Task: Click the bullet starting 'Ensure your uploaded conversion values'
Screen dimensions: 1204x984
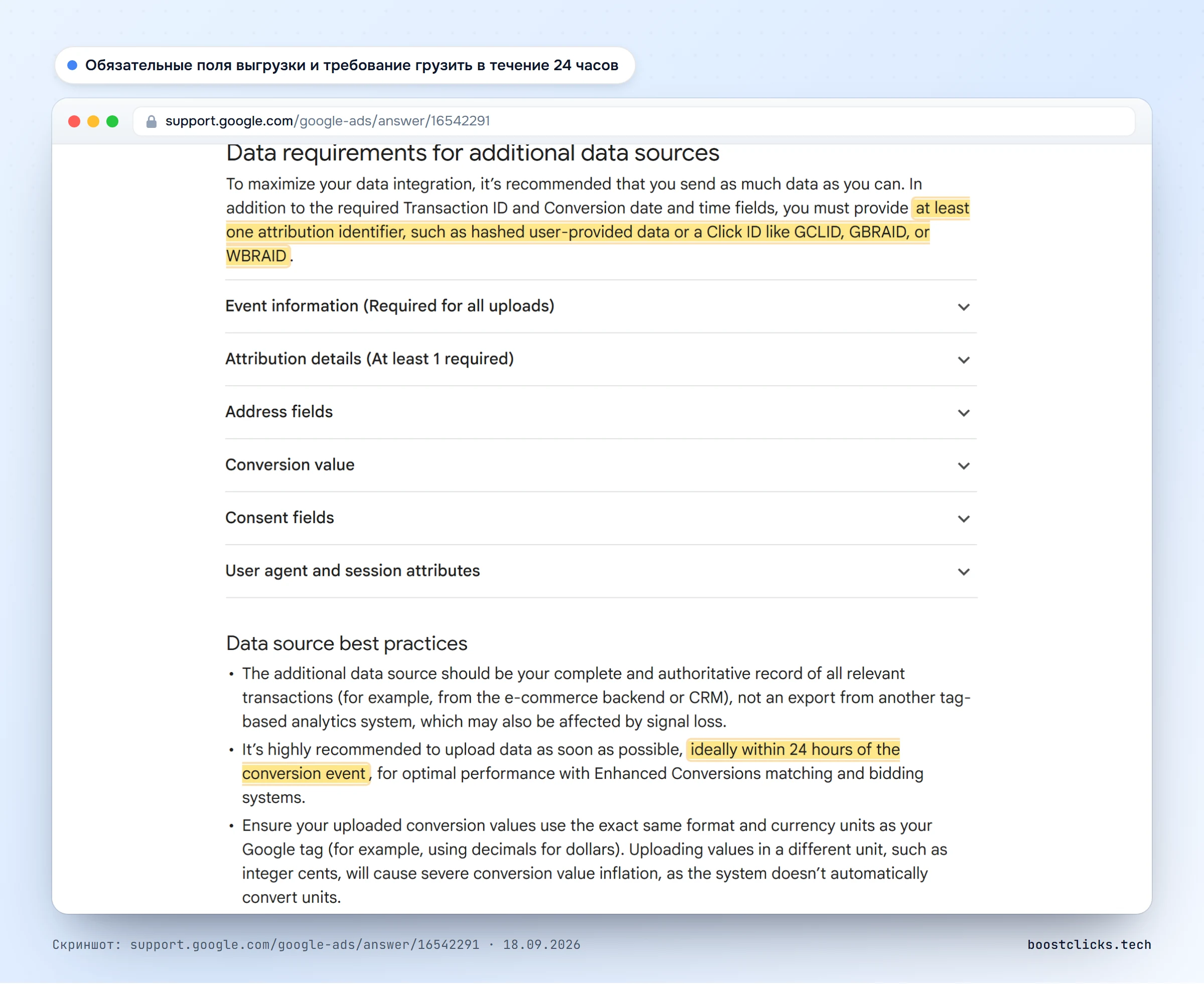Action: (593, 862)
